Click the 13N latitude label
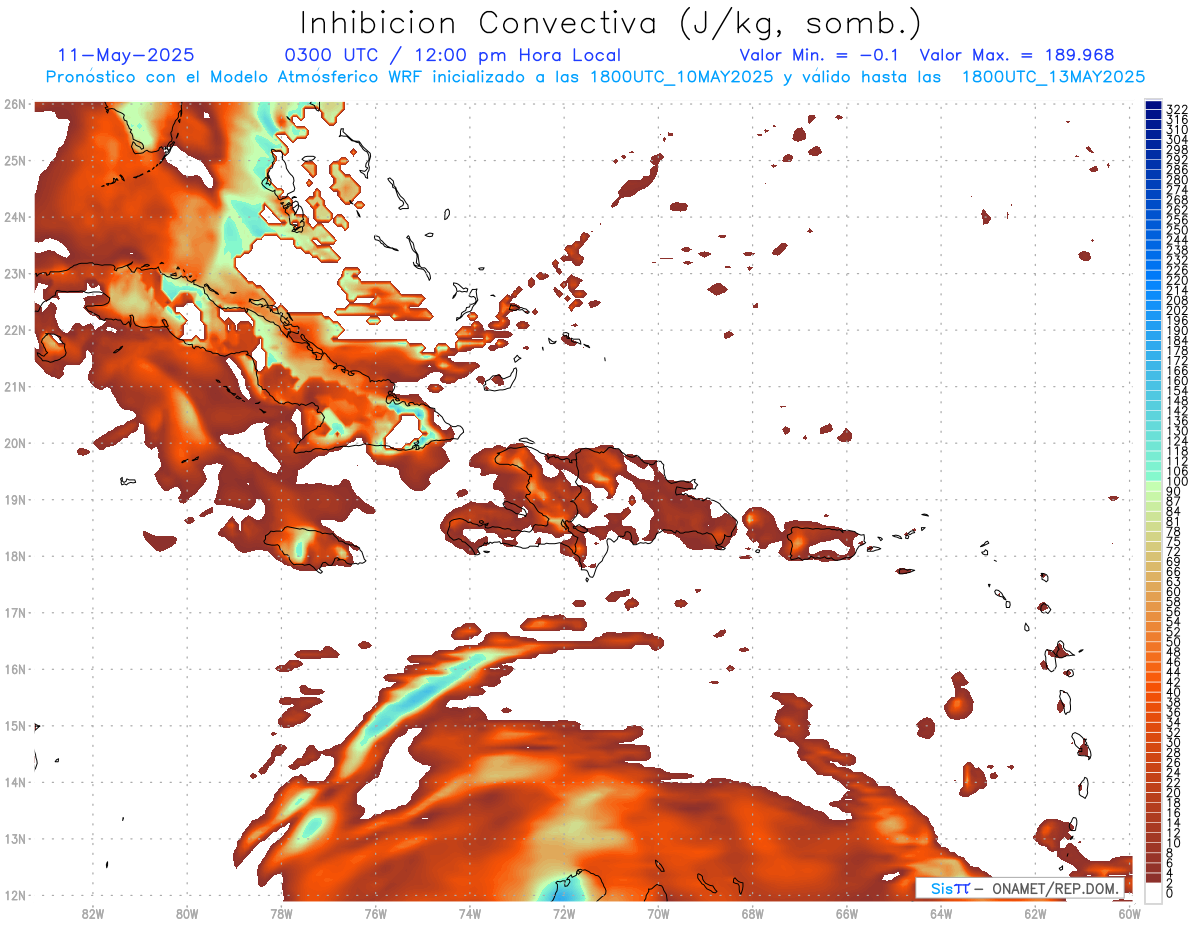Image resolution: width=1200 pixels, height=927 pixels. coord(14,838)
